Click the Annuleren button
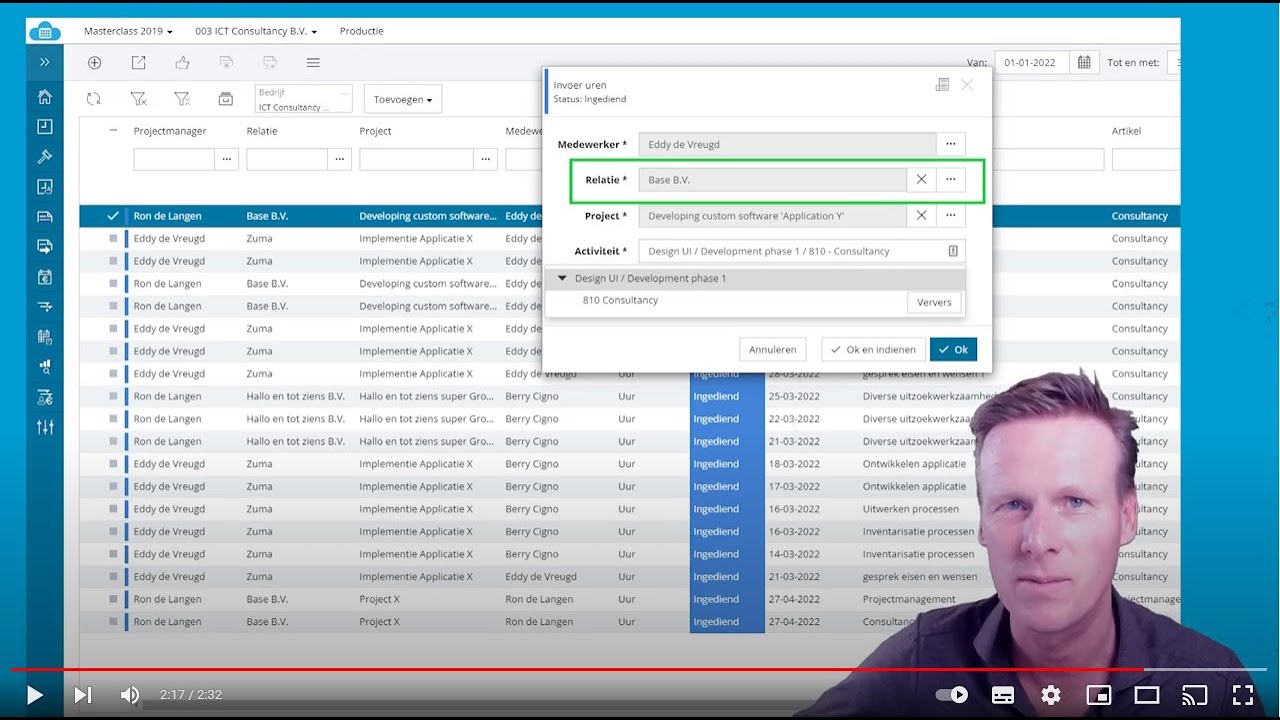The image size is (1280, 720). [x=773, y=349]
